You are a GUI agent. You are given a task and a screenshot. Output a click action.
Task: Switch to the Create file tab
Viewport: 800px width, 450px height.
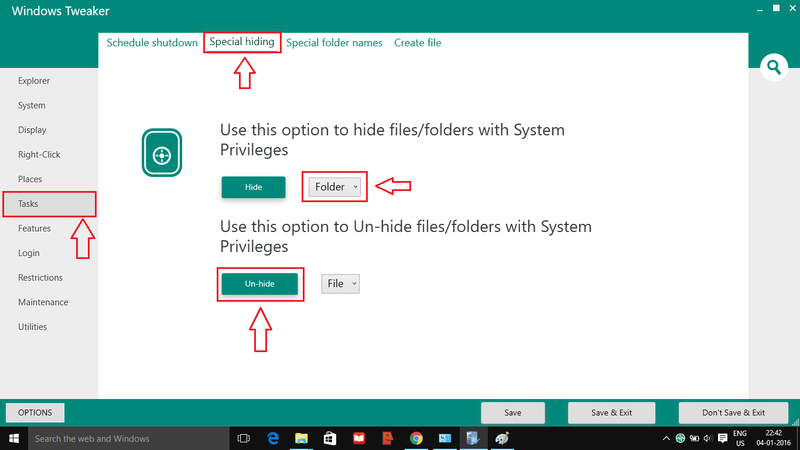coord(417,43)
